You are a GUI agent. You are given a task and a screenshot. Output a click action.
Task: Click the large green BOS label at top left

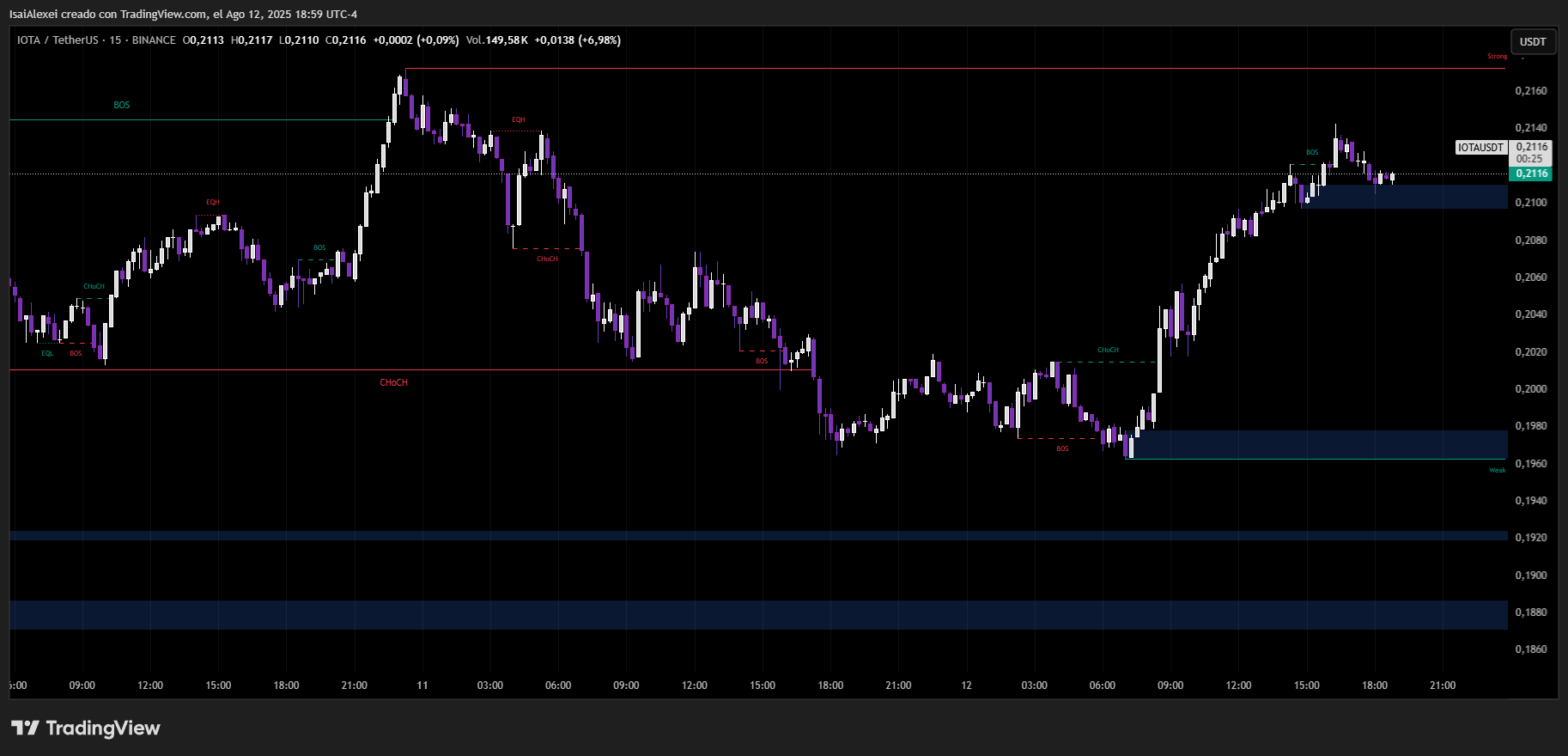122,105
